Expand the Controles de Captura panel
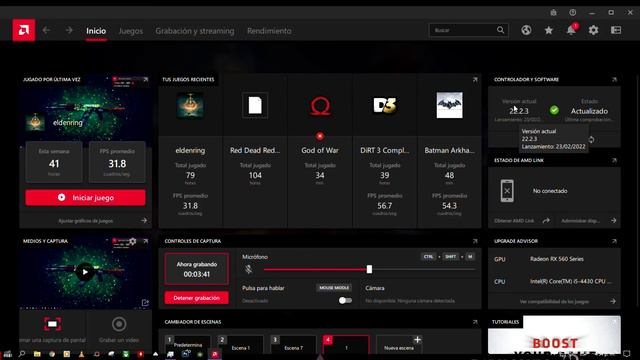Screen dimensions: 640x360 475,241
